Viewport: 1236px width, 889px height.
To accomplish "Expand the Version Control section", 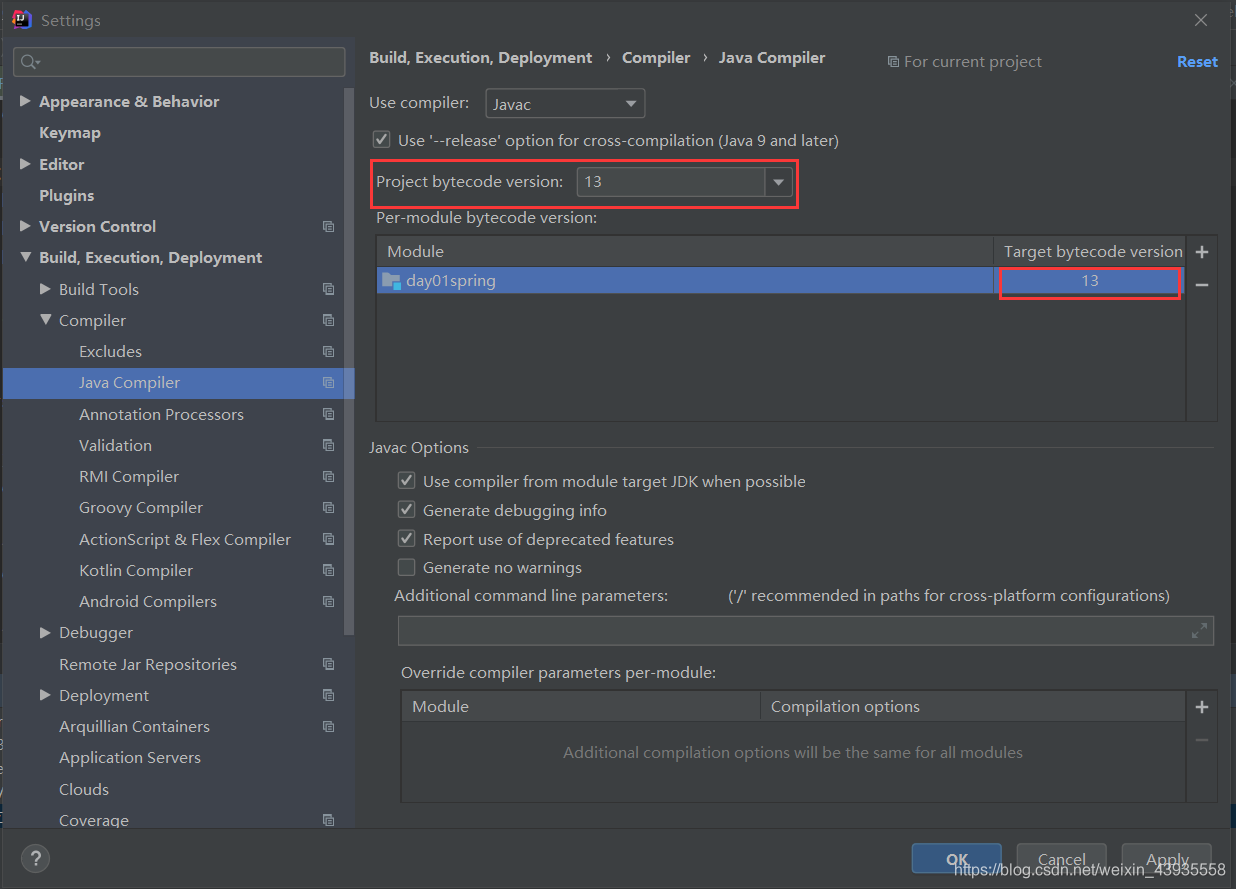I will point(25,226).
